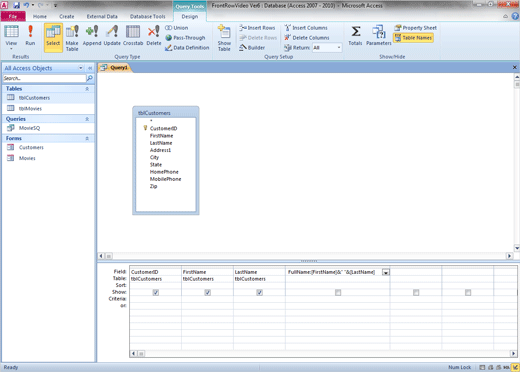This screenshot has height=372, width=520.
Task: Click Insert Rows in Query Setup
Action: point(257,28)
